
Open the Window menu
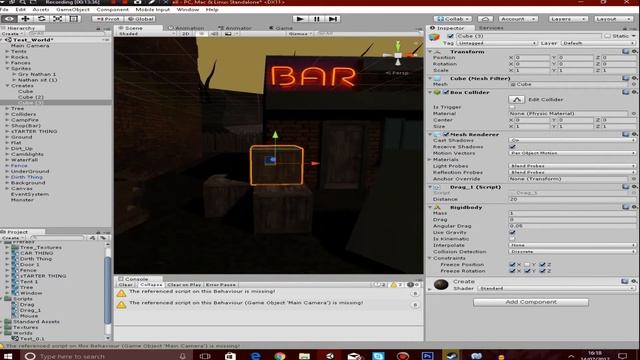[x=188, y=9]
